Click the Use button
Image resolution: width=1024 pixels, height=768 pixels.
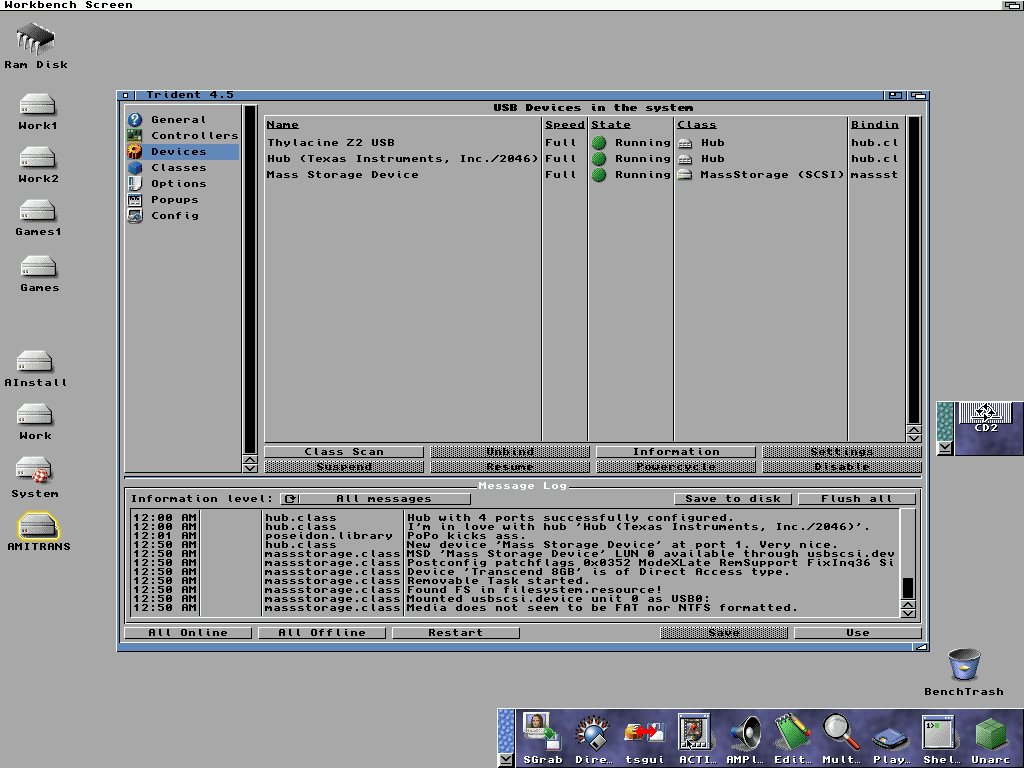(x=857, y=632)
